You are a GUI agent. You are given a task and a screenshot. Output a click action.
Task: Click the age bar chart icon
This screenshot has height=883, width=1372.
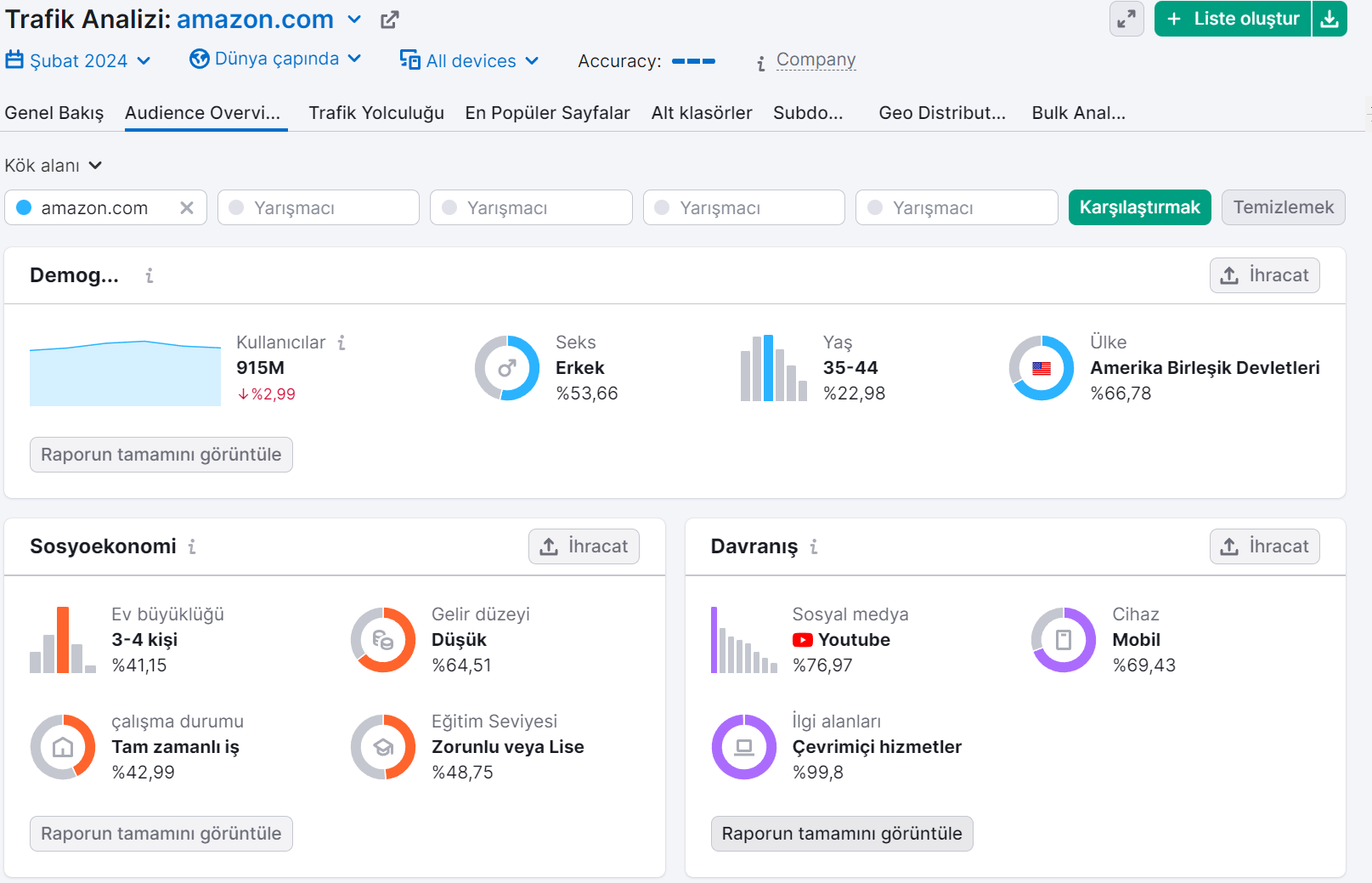tap(774, 368)
